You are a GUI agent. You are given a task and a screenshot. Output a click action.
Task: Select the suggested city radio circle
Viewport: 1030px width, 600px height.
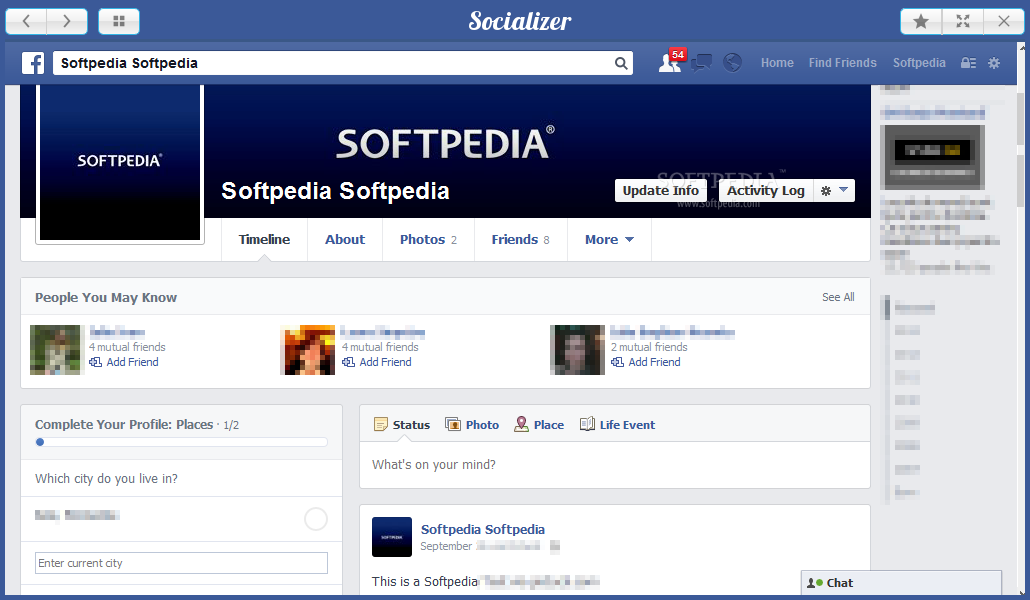tap(316, 519)
